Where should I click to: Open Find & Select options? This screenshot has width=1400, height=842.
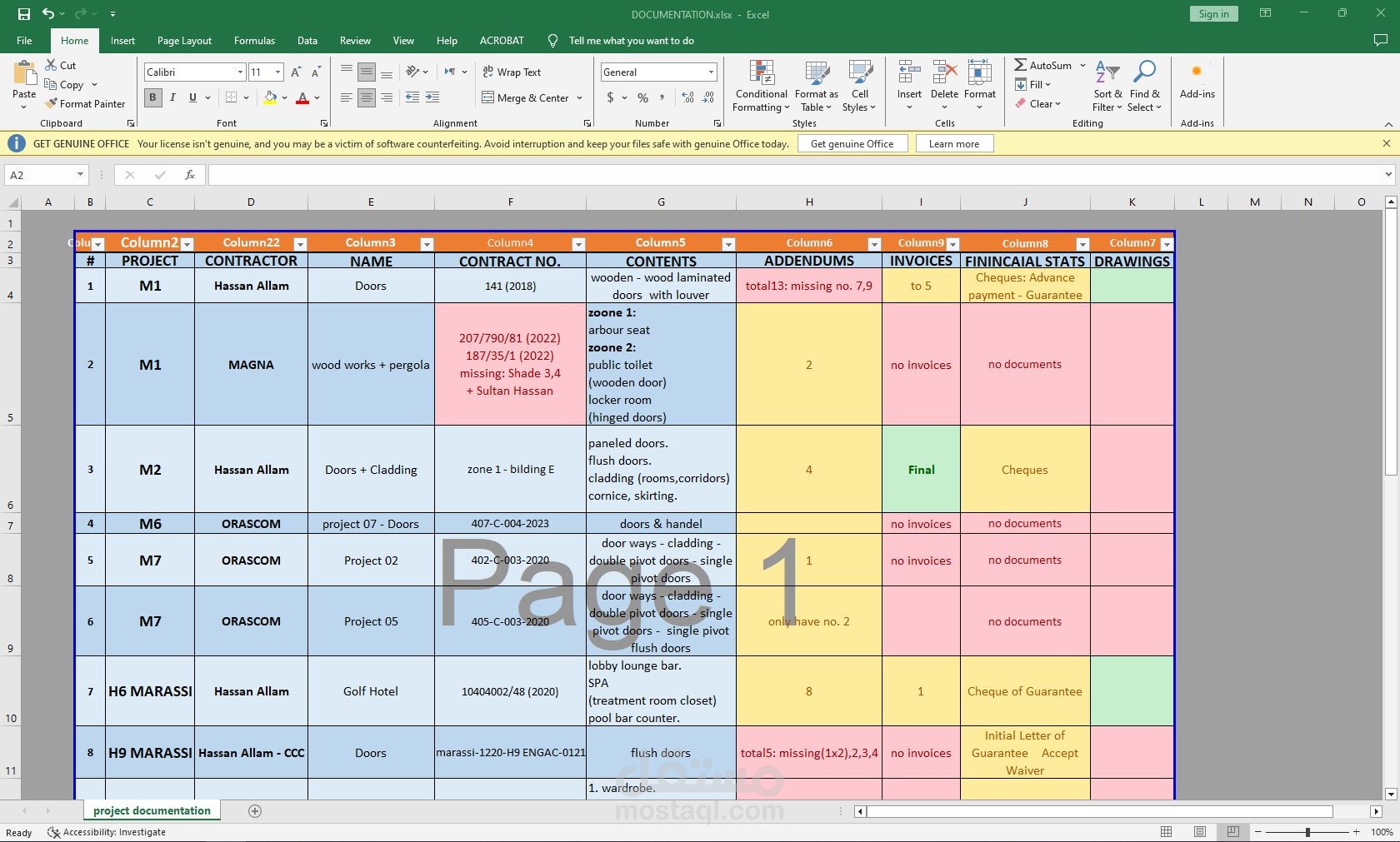pos(1145,87)
